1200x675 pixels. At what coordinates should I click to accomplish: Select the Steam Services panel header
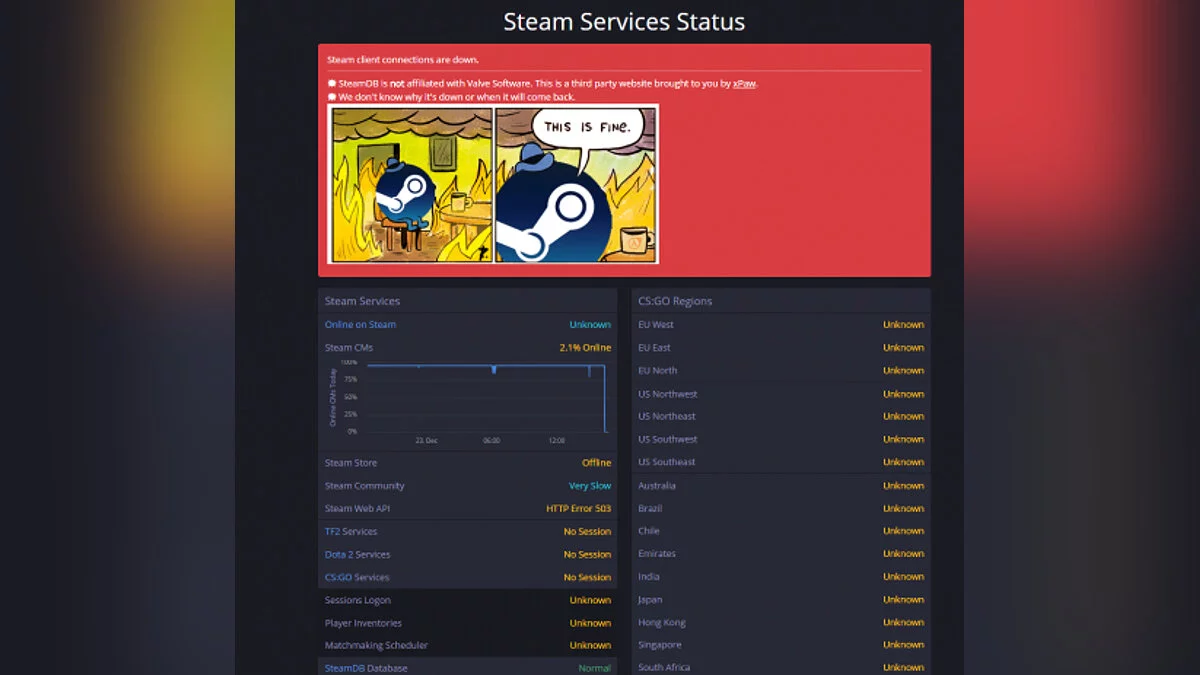468,301
